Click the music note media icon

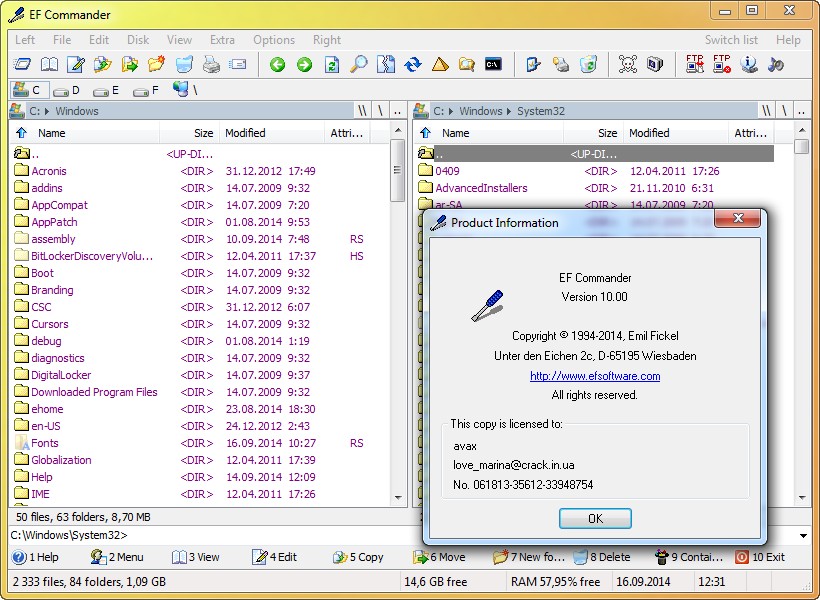(x=776, y=64)
